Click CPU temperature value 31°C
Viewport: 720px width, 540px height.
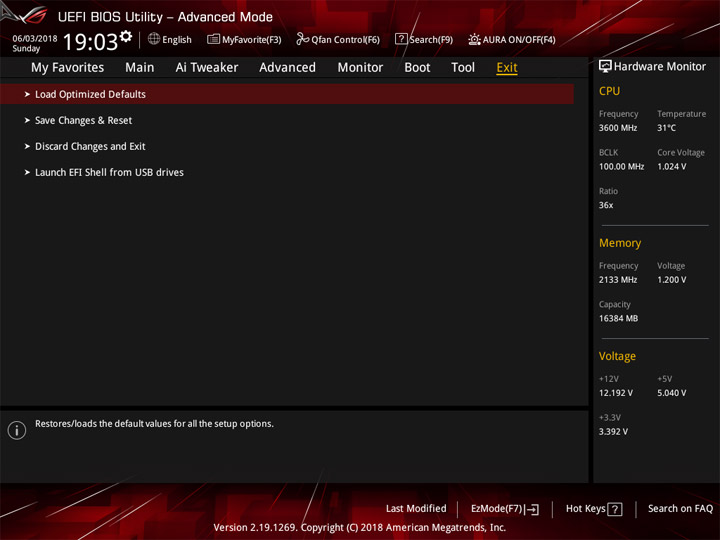click(666, 128)
